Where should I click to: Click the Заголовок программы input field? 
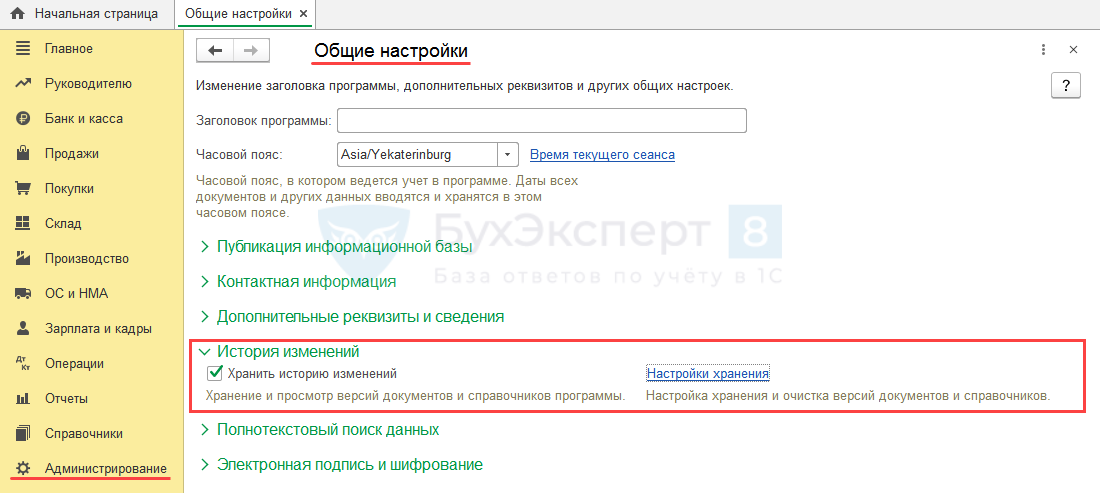pyautogui.click(x=542, y=121)
